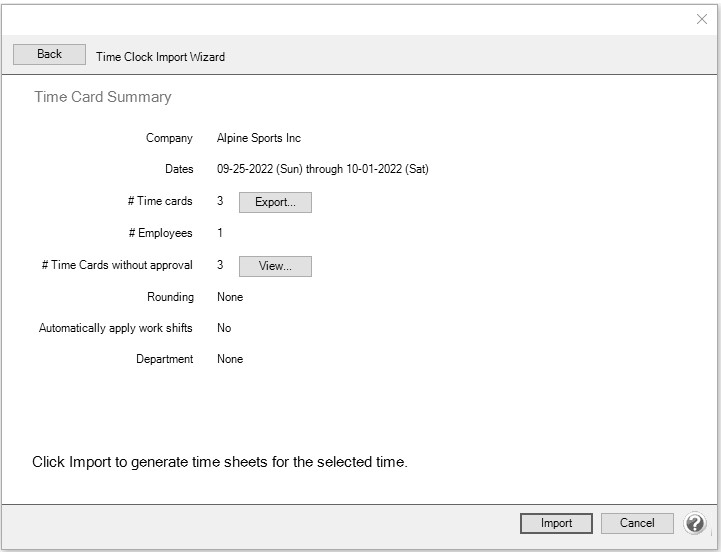This screenshot has height=552, width=721.
Task: Click the Automatically apply work shifts label
Action: coord(115,328)
